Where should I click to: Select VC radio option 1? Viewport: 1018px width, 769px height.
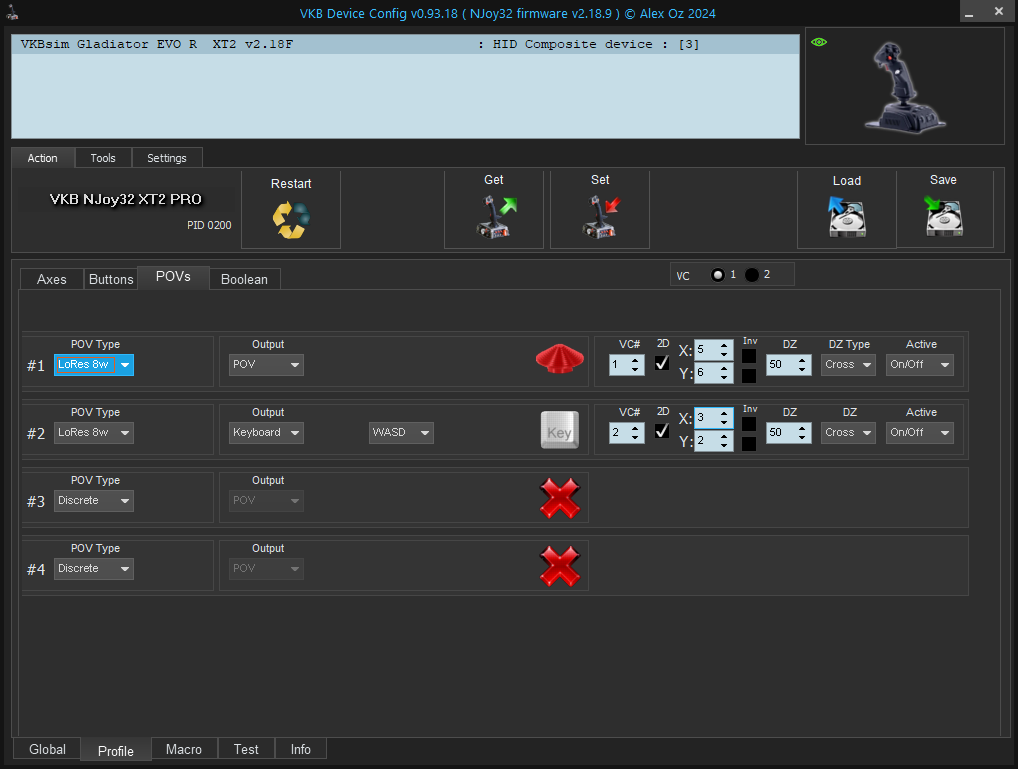(x=717, y=275)
